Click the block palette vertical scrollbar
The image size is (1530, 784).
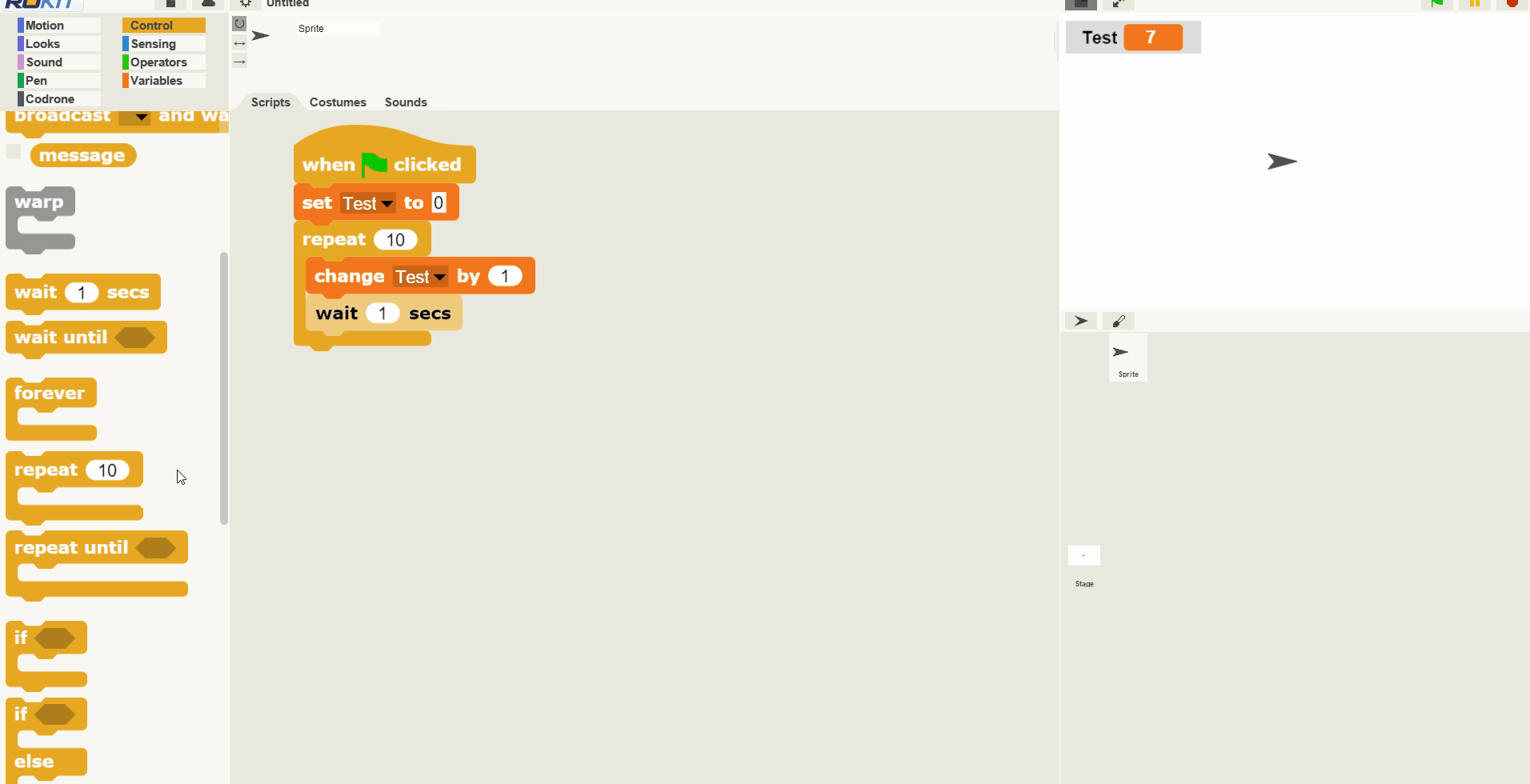point(224,388)
